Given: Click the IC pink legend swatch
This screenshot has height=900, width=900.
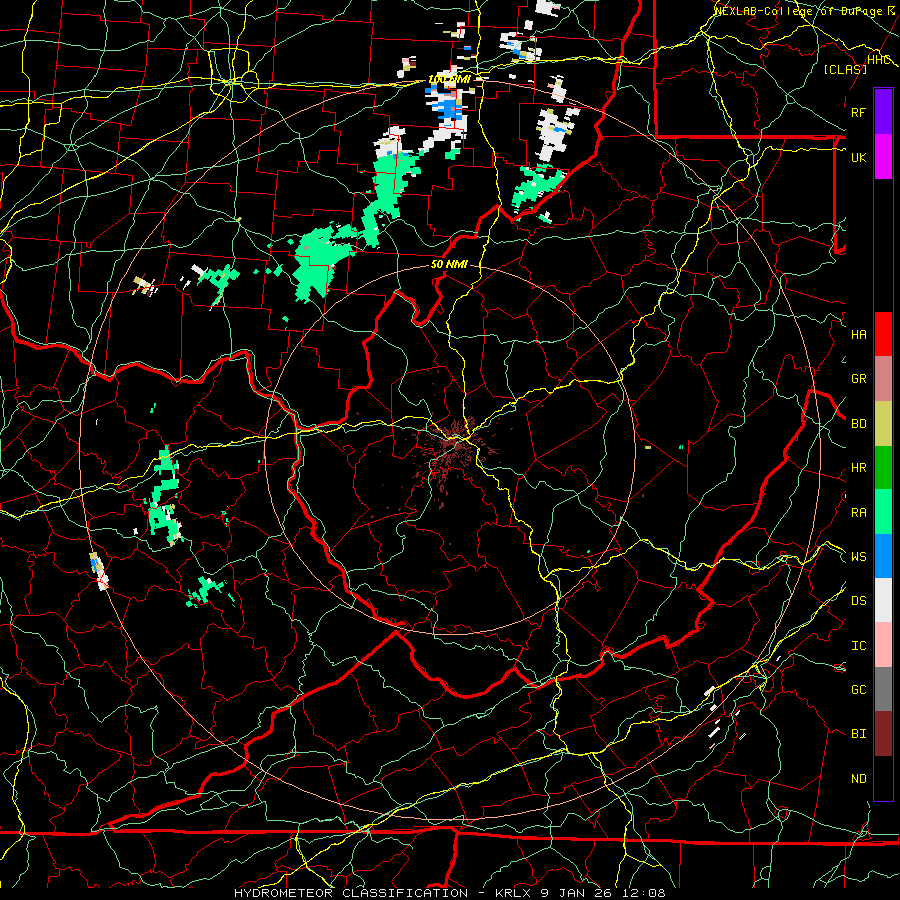Looking at the screenshot, I should 883,645.
